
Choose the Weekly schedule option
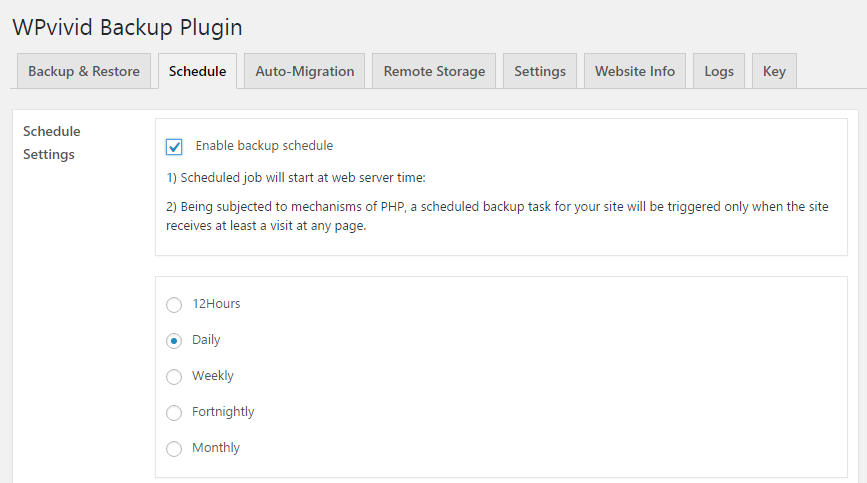pos(174,376)
